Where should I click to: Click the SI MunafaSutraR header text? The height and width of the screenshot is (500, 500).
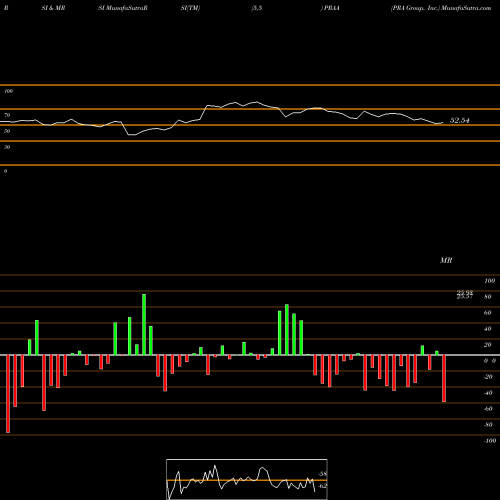[123, 8]
